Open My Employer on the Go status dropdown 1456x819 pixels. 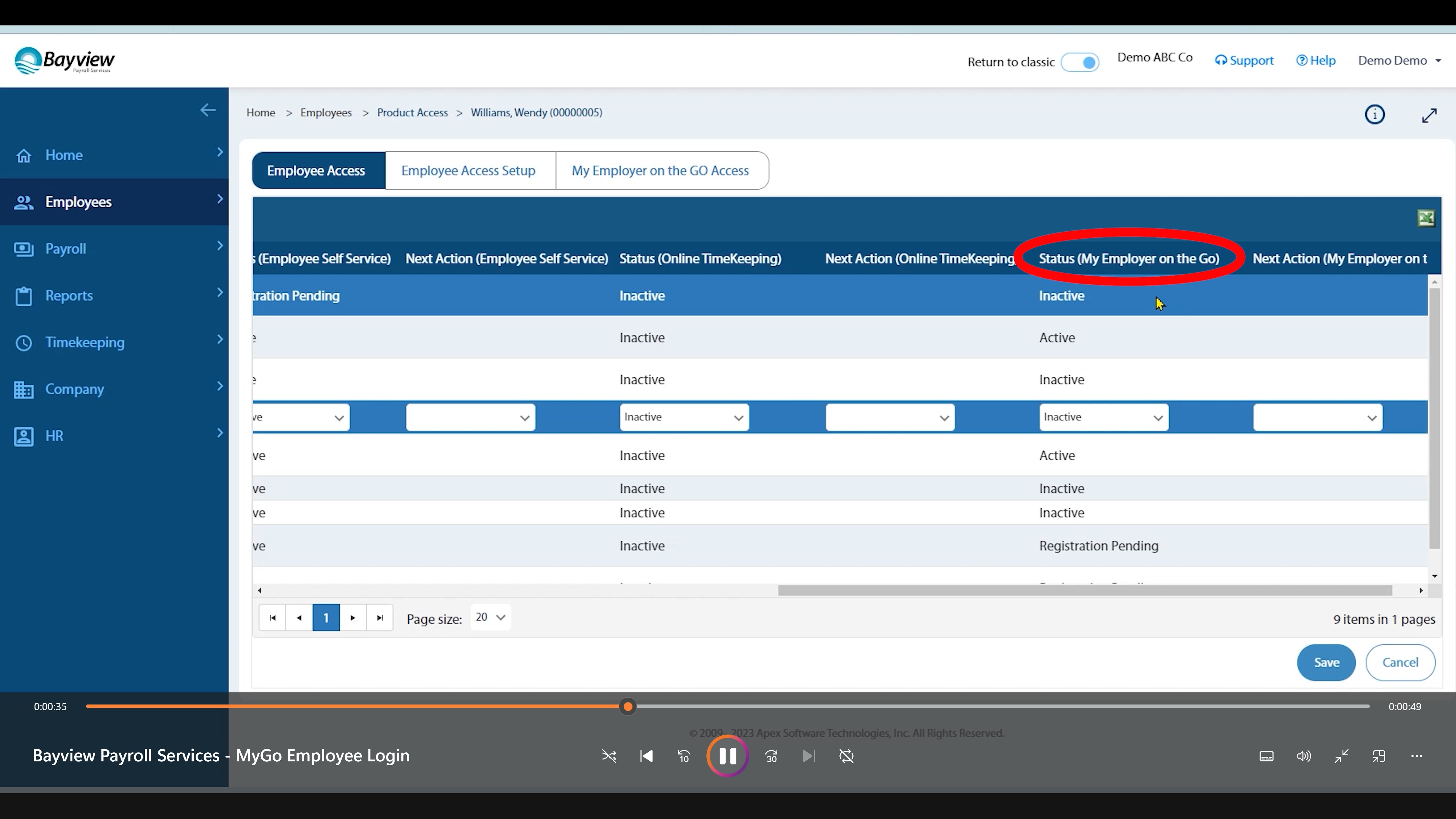(1103, 417)
